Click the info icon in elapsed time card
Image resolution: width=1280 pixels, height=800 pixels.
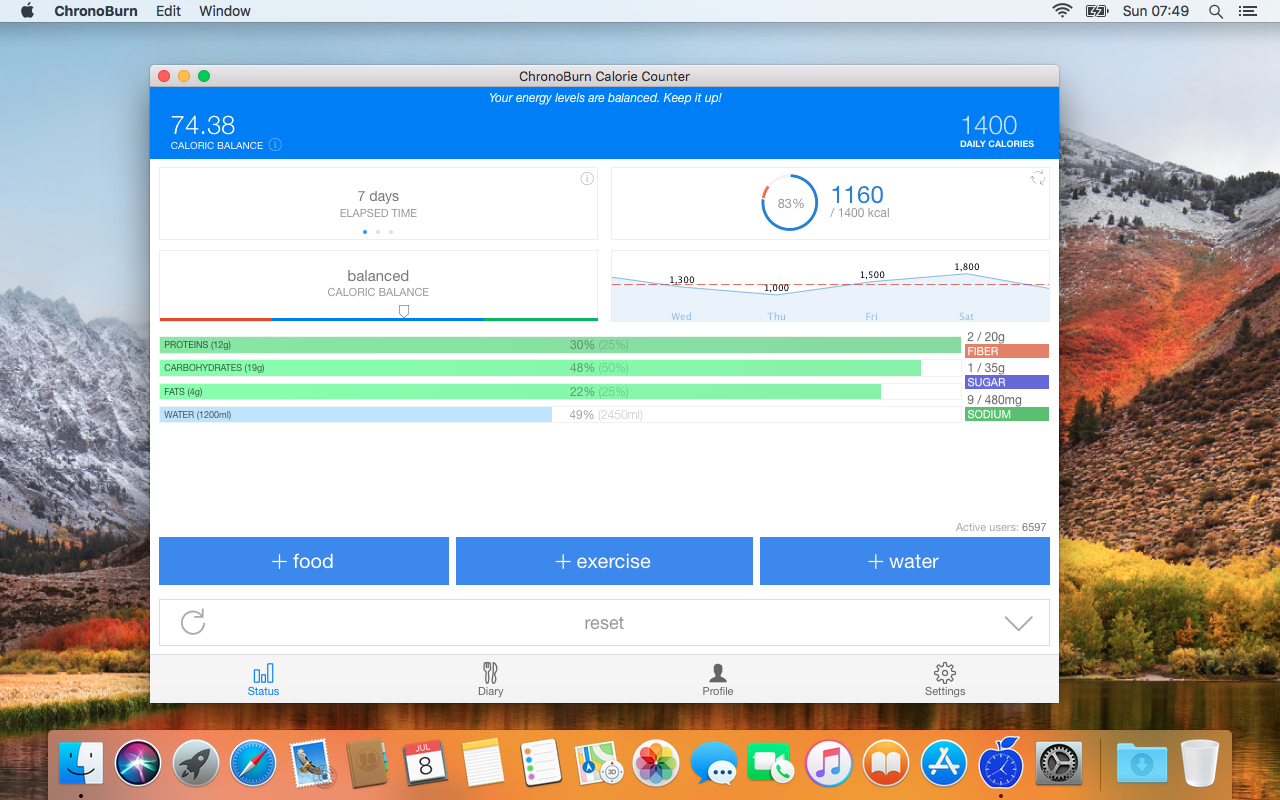587,179
